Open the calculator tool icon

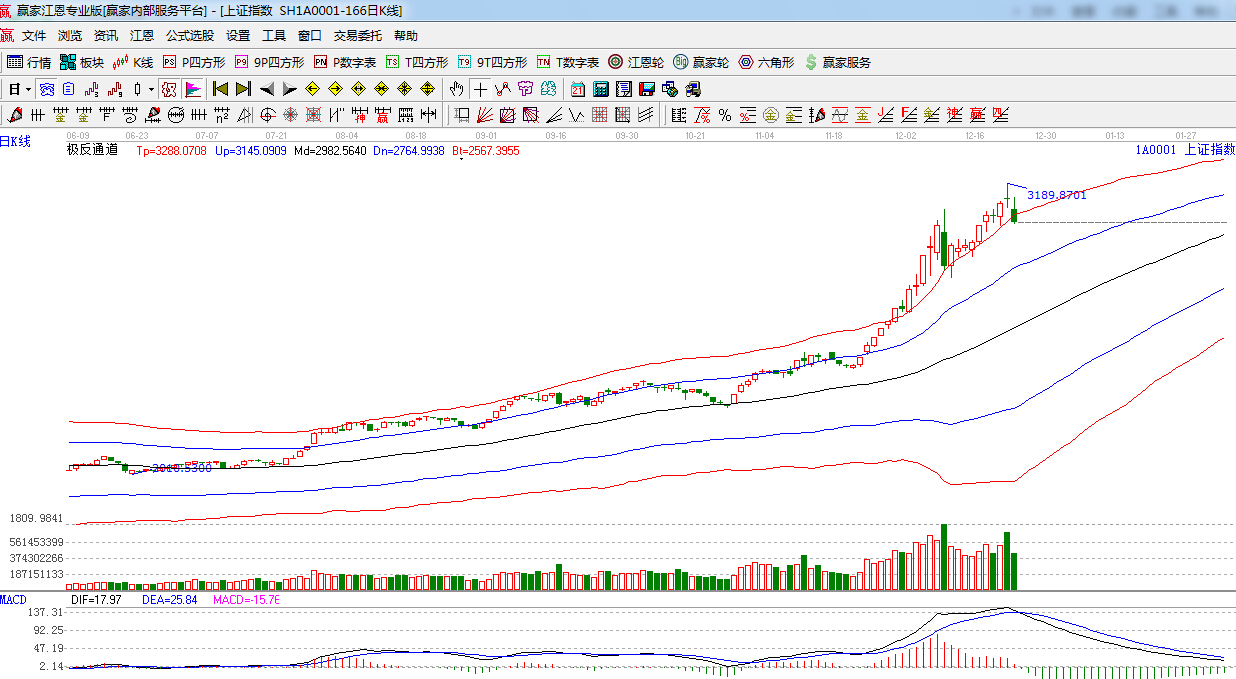[600, 89]
